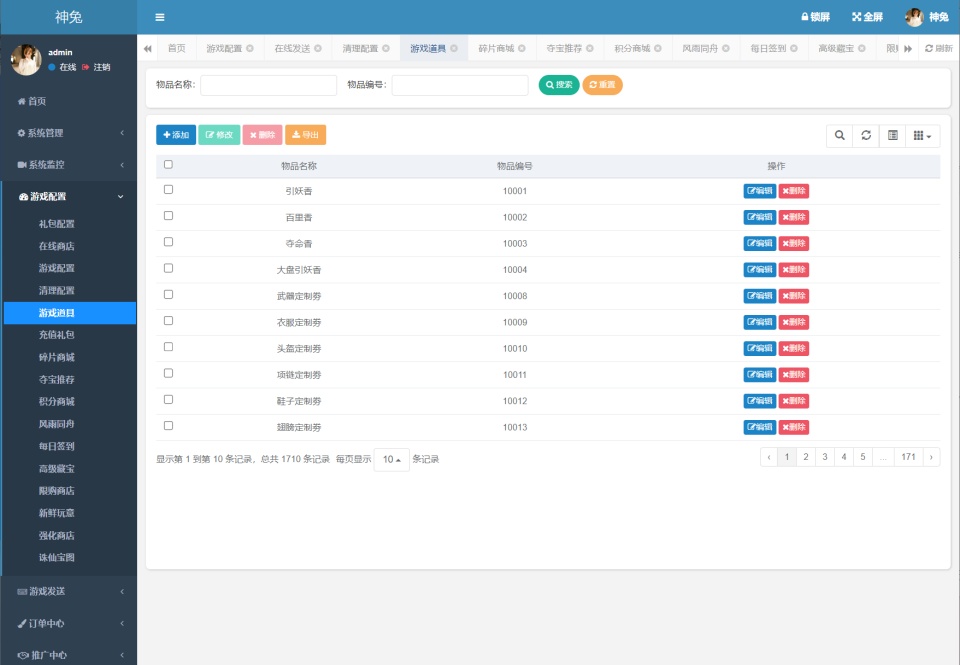Viewport: 960px width, 665px height.
Task: Click the admin profile picture in sidebar
Action: [26, 59]
